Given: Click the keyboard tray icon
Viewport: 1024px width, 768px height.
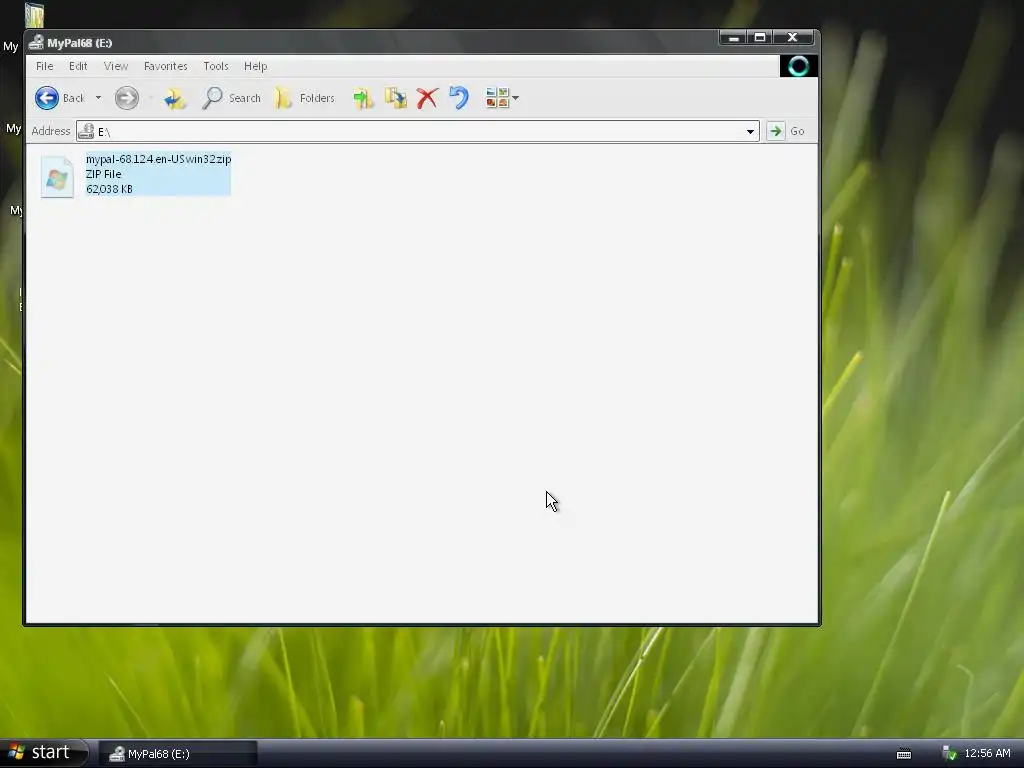Looking at the screenshot, I should coord(904,754).
